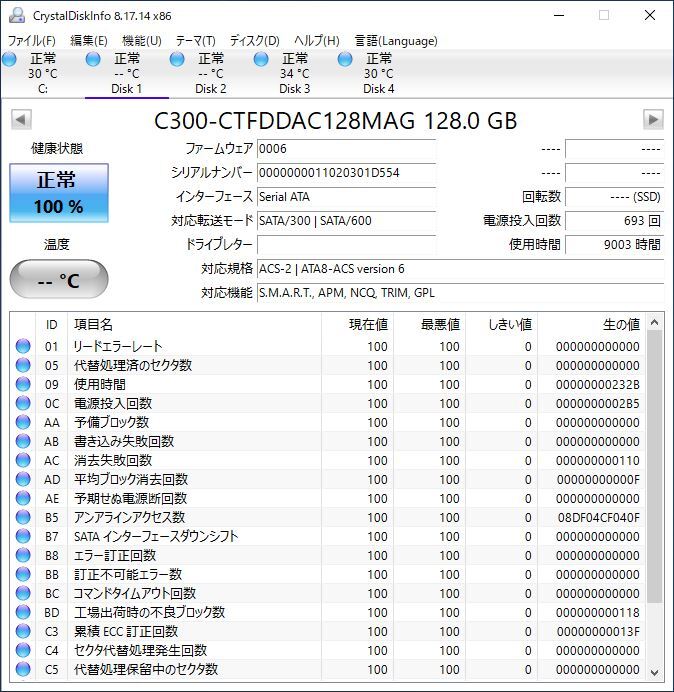674x692 pixels.
Task: Click the status orb for Disk 2
Action: click(177, 59)
